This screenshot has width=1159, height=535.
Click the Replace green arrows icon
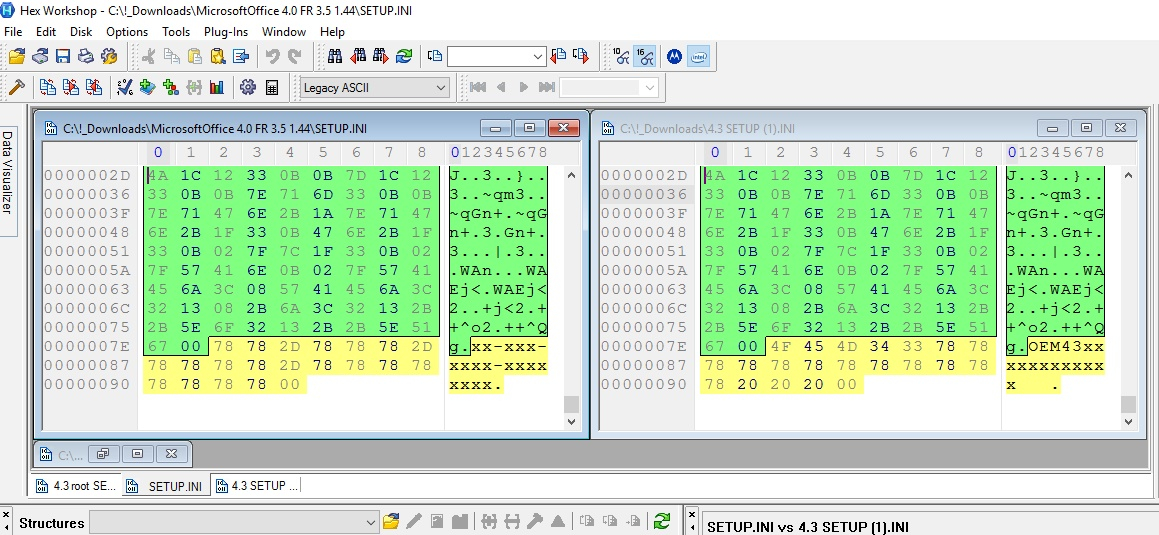(404, 56)
